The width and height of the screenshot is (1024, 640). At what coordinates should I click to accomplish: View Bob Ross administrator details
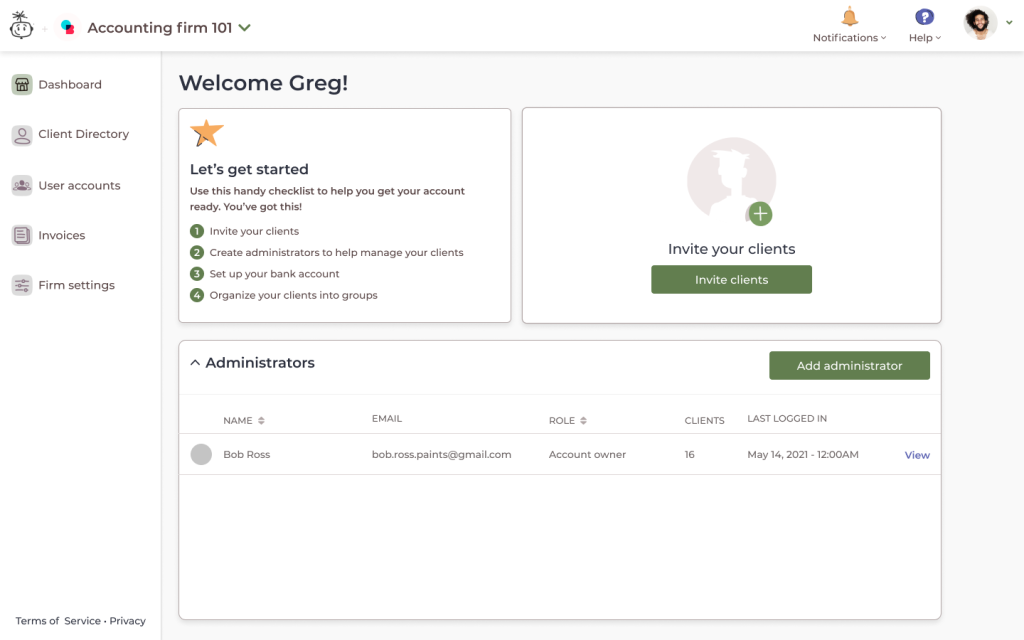tap(917, 455)
